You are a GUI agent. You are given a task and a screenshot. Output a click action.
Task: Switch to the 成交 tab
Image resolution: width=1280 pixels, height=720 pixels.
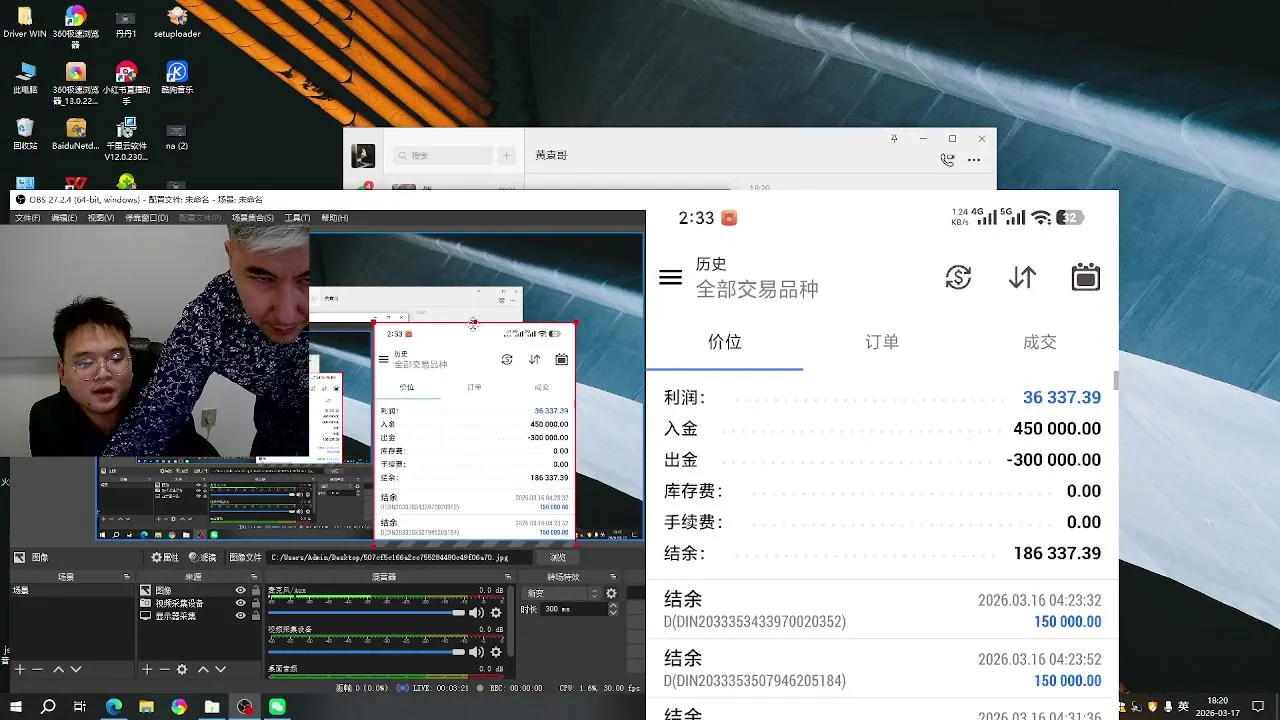(x=1039, y=342)
